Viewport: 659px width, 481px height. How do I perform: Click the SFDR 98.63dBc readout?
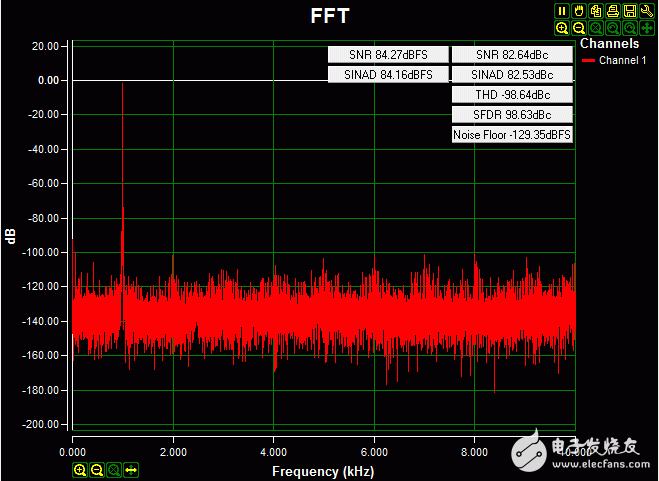512,115
